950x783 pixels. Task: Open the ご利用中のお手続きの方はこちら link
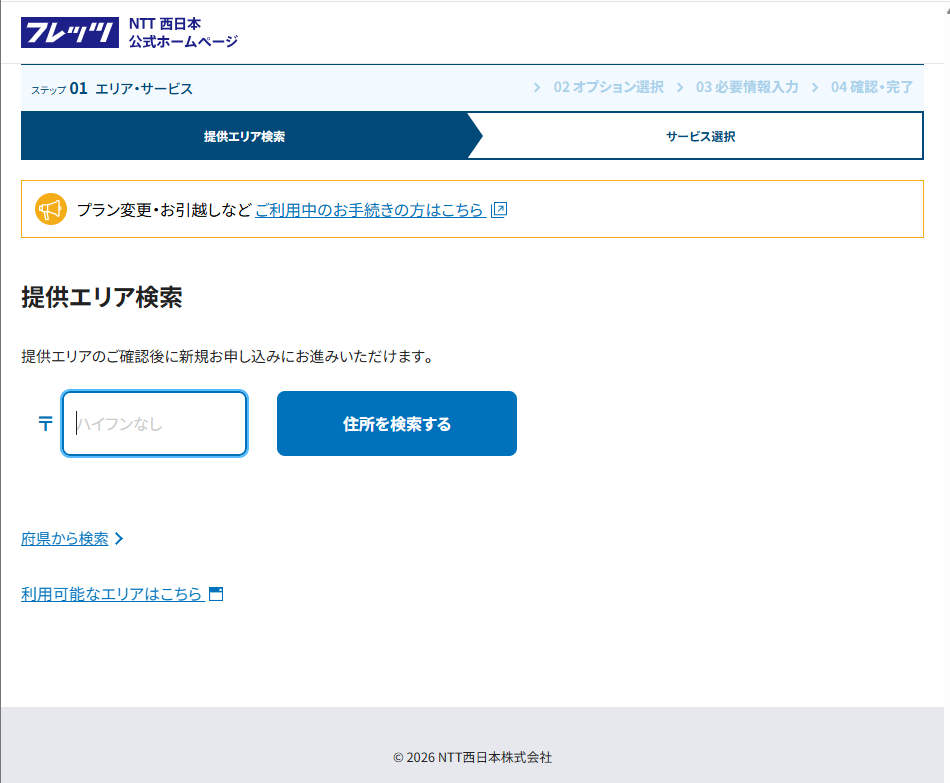coord(369,210)
